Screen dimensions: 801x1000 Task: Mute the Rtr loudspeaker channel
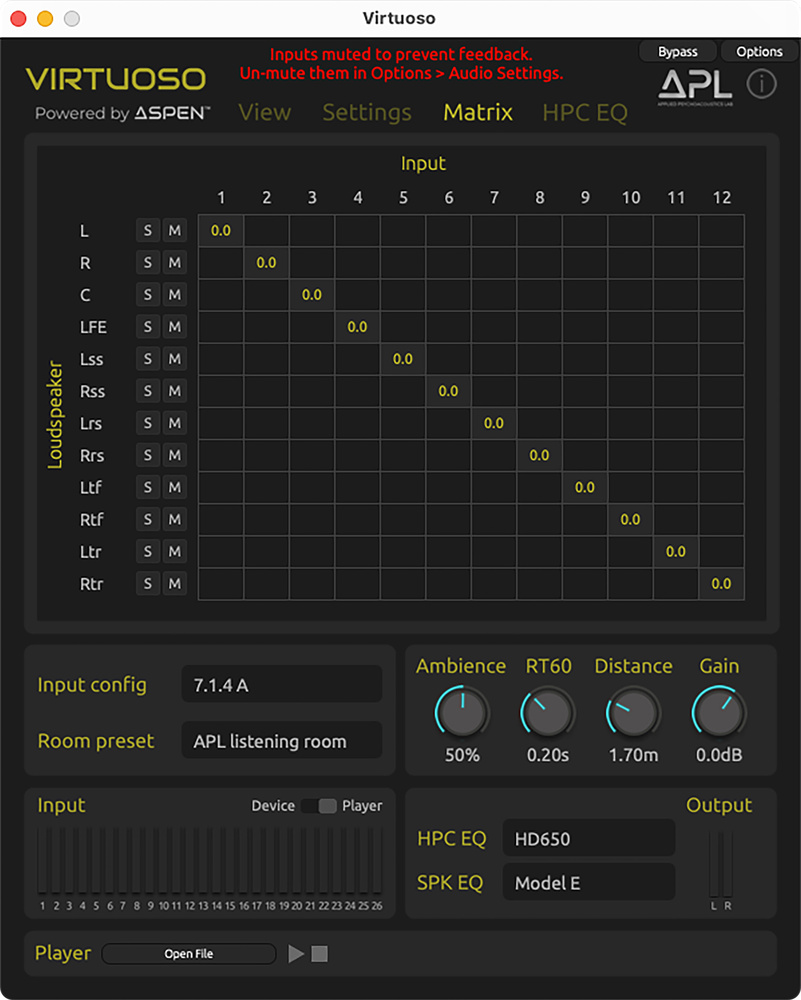tap(175, 583)
